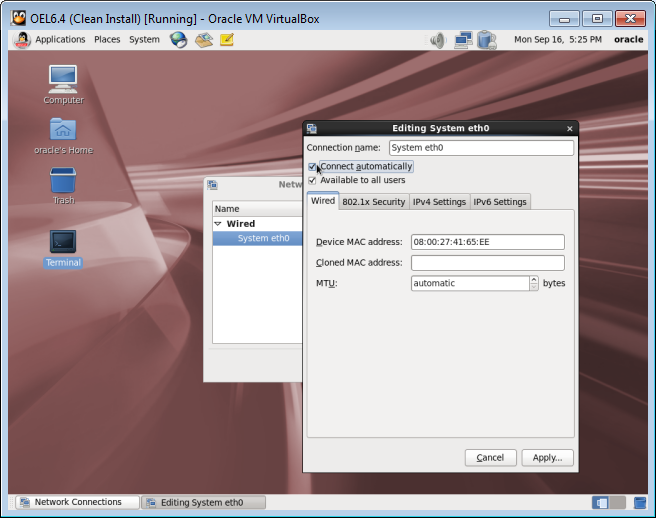Viewport: 656px width, 518px height.
Task: Click the Name column header
Action: (257, 209)
